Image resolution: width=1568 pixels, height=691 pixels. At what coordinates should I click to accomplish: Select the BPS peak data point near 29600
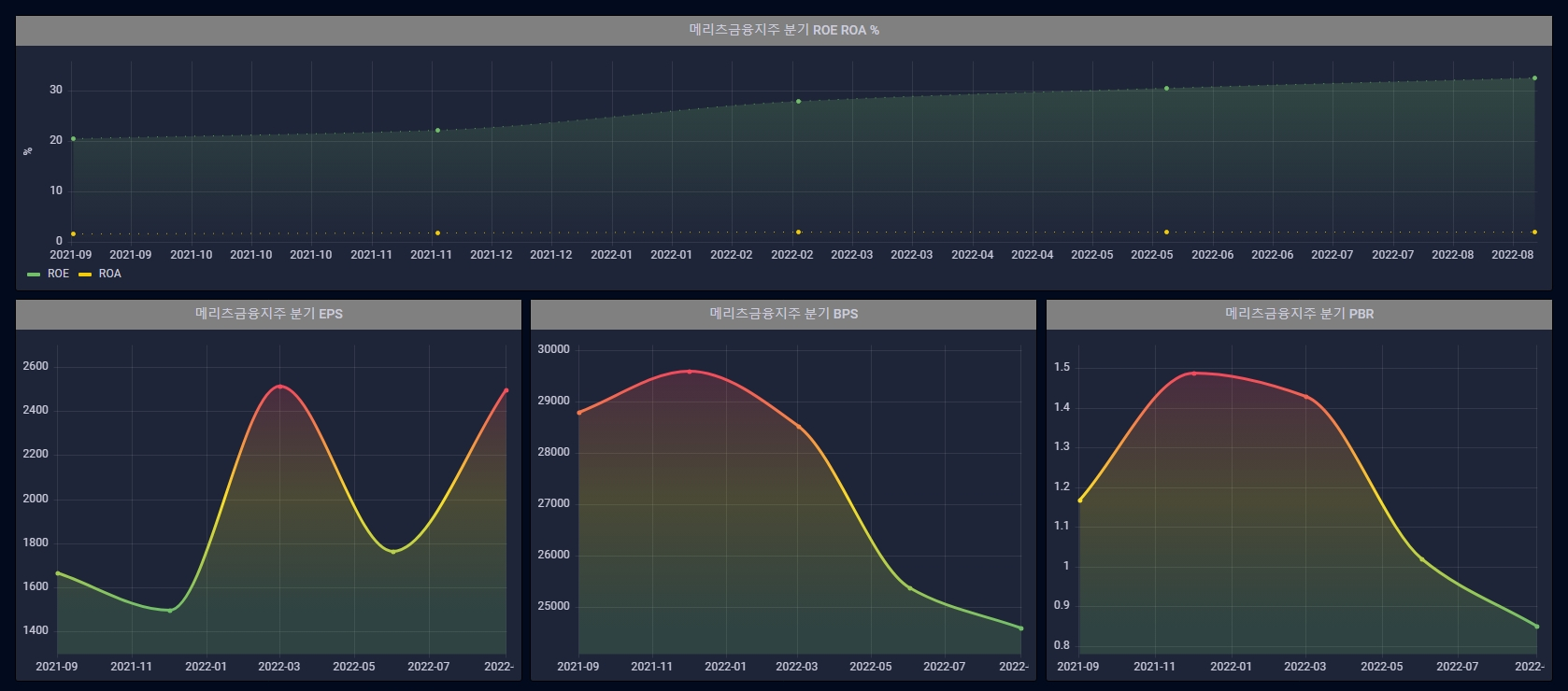click(x=690, y=372)
